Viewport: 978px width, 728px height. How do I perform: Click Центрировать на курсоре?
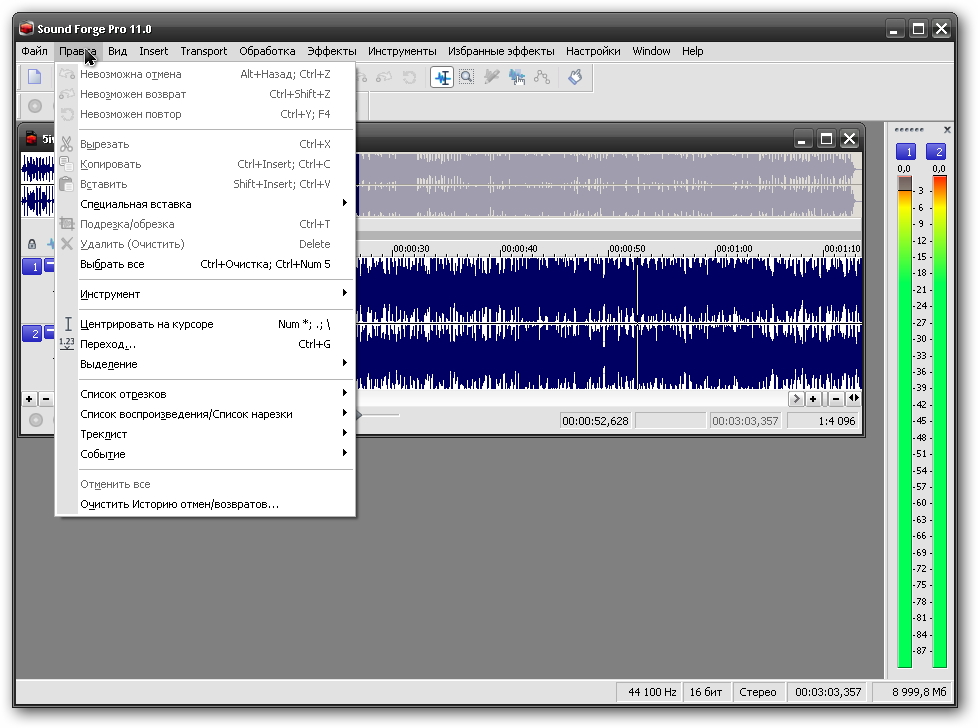(x=147, y=324)
